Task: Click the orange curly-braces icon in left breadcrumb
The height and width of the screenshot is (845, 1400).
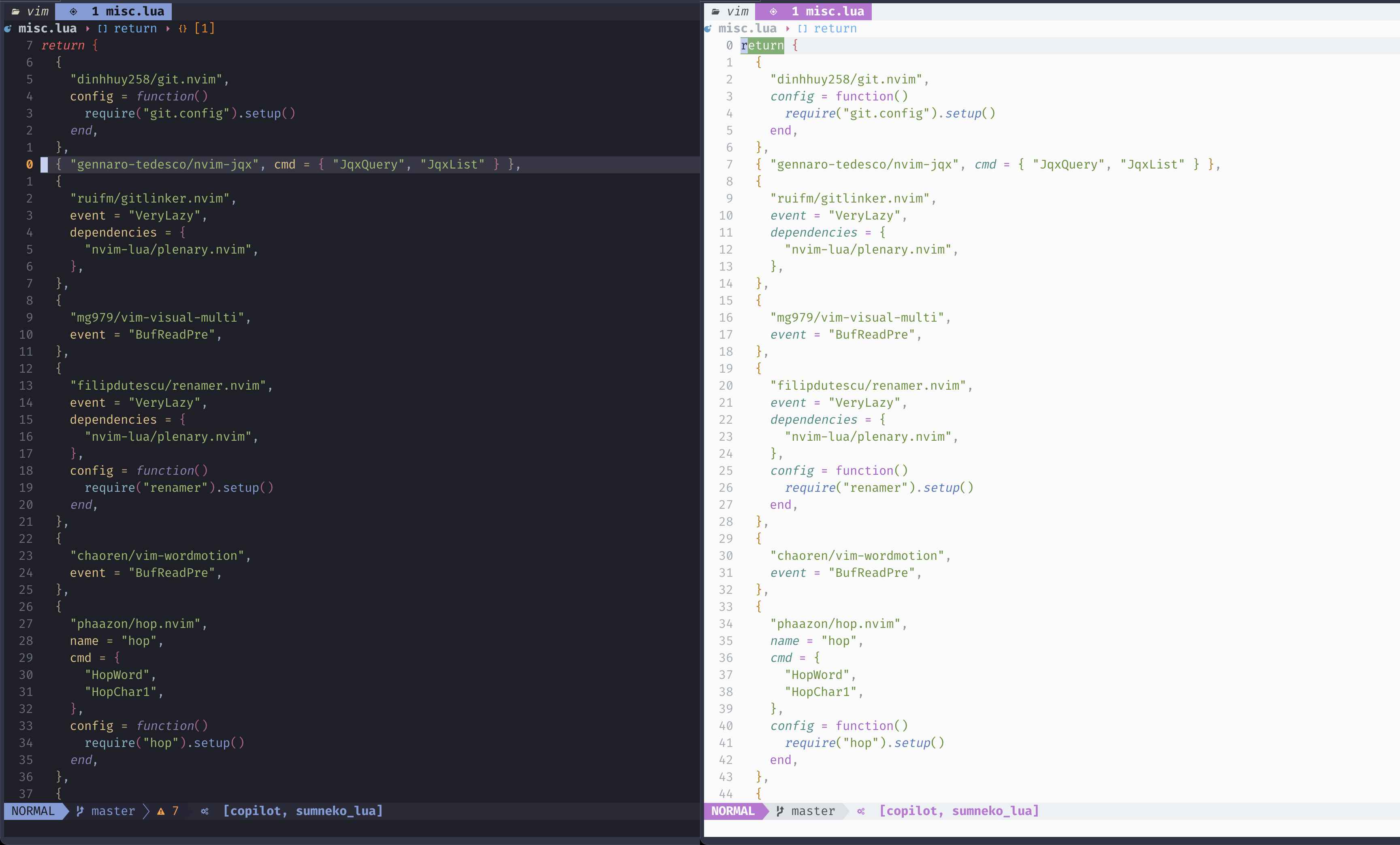Action: click(182, 28)
